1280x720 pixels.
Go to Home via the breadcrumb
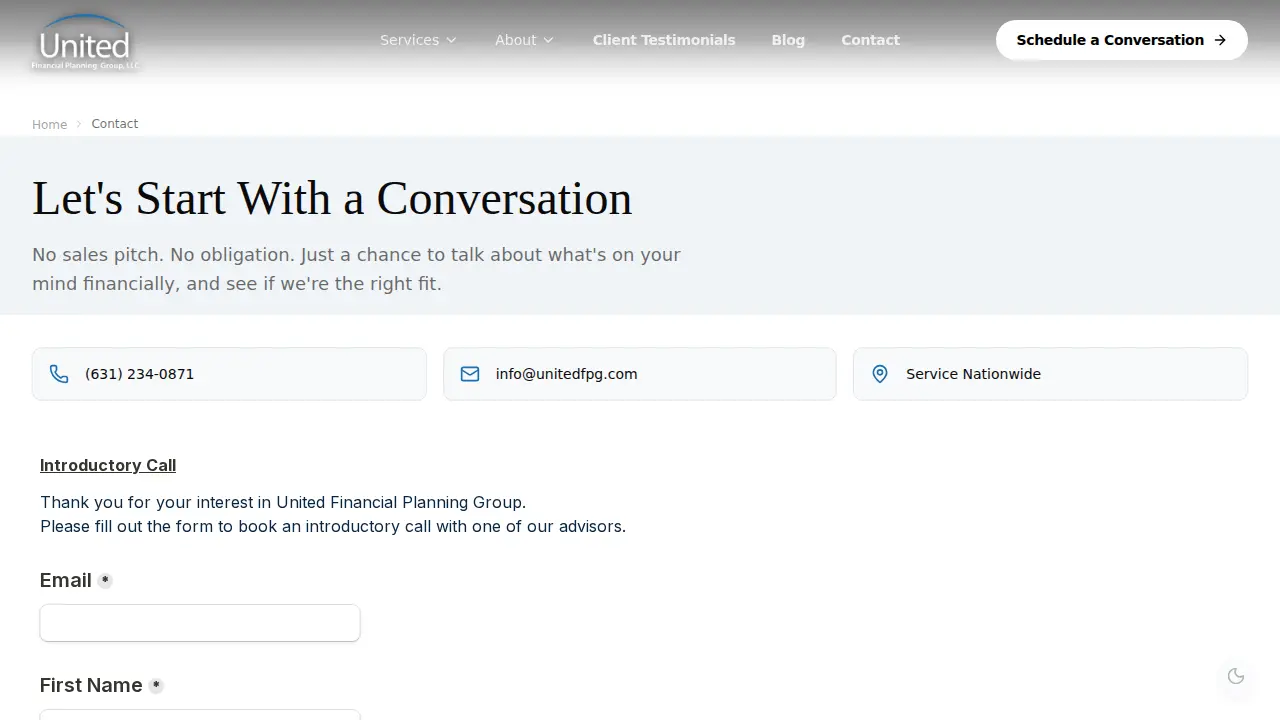click(x=49, y=124)
